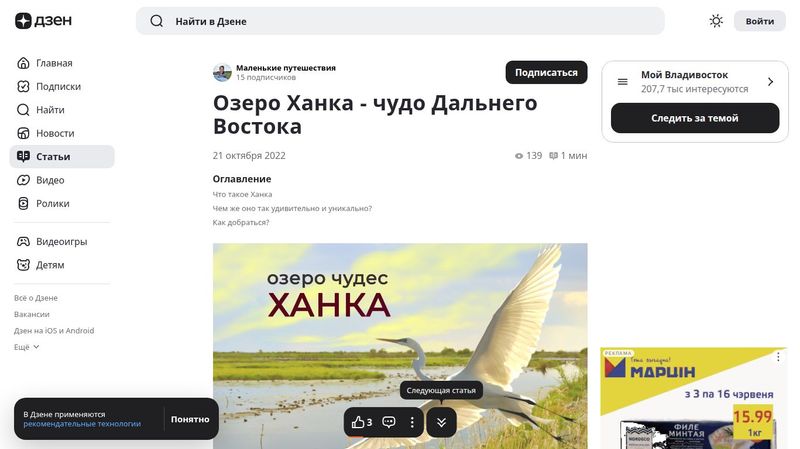Expand the Ещё footer dropdown
Screen dimensions: 800x449
click(x=27, y=347)
